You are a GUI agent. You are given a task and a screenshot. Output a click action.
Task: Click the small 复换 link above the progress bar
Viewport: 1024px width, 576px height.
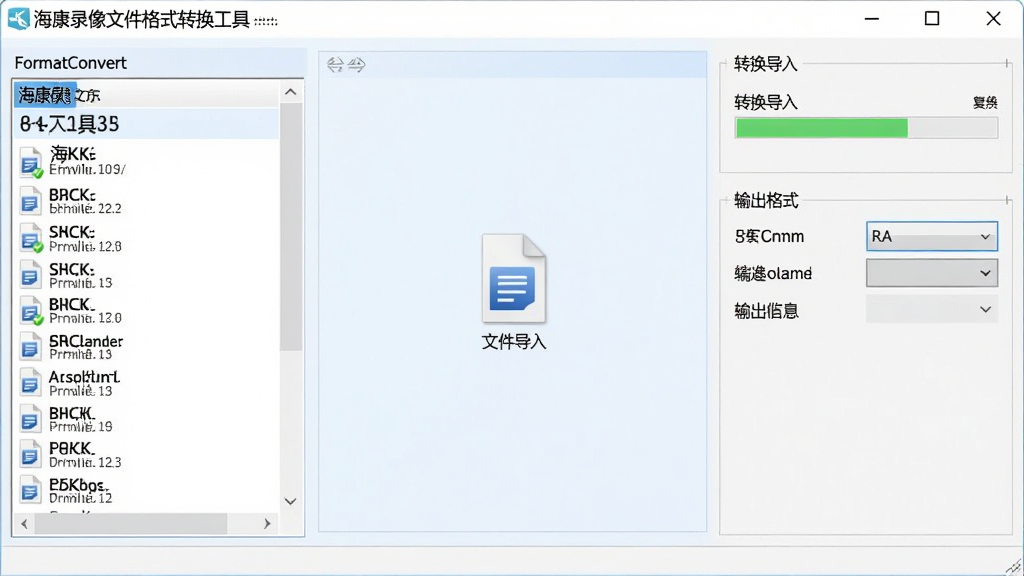click(x=985, y=103)
